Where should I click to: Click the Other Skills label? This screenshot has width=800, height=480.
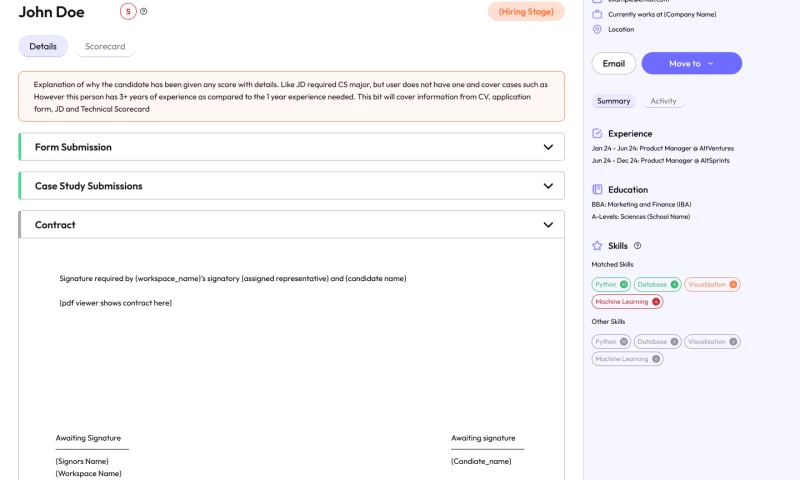[608, 321]
